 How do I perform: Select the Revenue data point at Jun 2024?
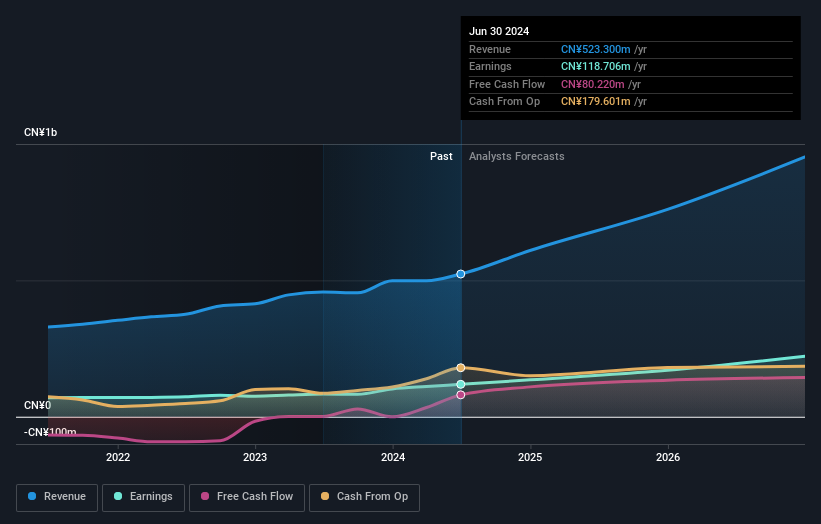(x=461, y=274)
